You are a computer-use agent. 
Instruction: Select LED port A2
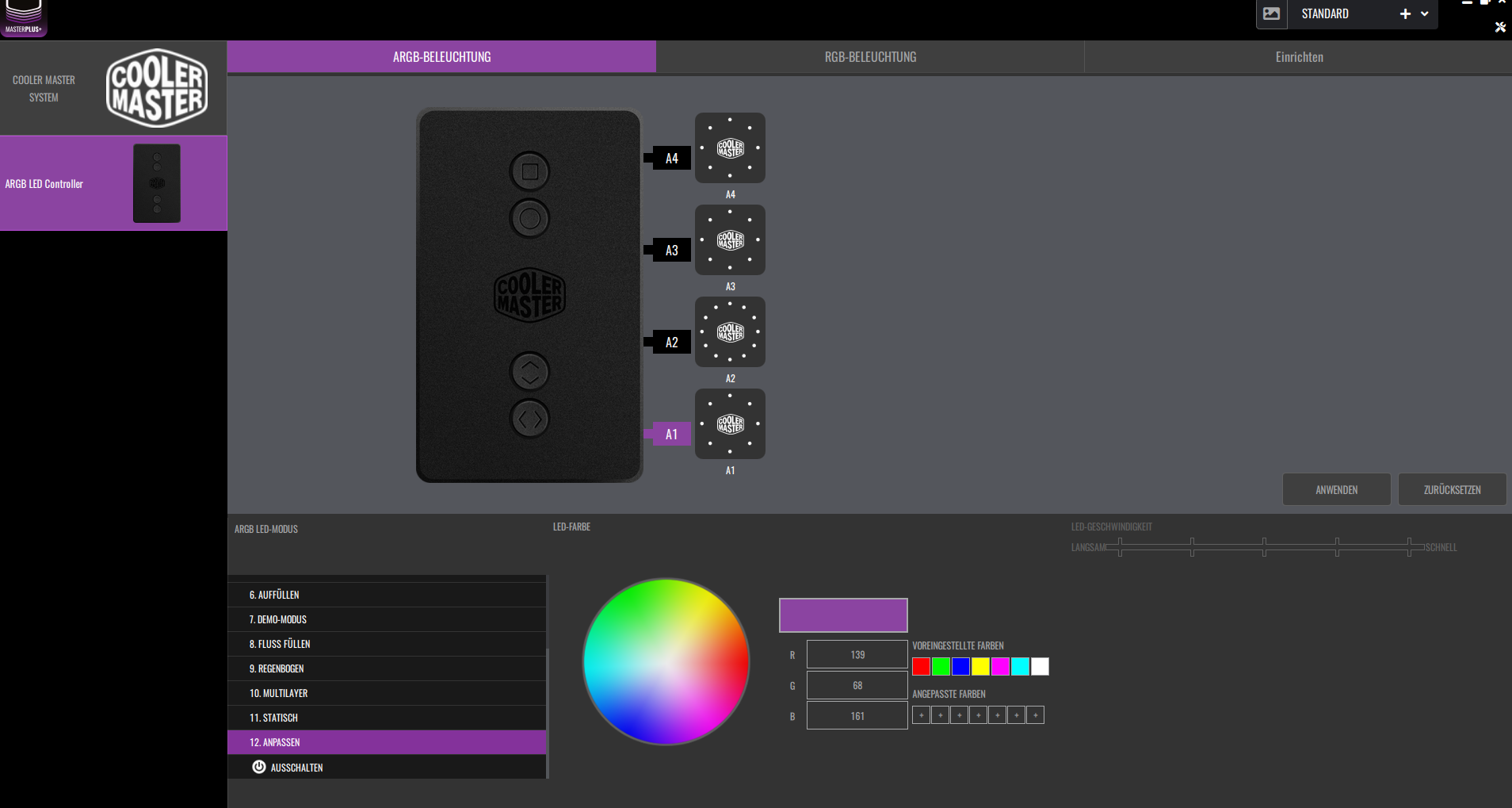point(673,342)
